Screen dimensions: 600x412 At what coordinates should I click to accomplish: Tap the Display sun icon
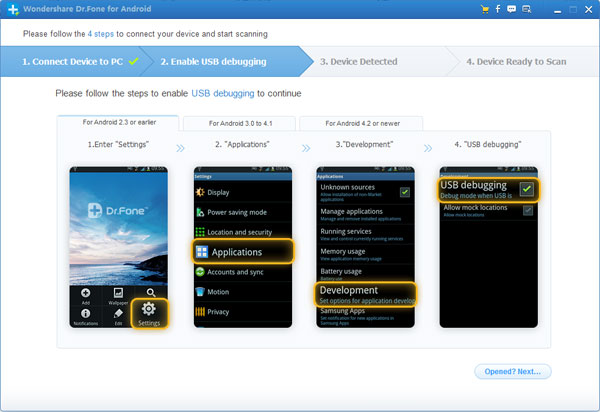(200, 192)
